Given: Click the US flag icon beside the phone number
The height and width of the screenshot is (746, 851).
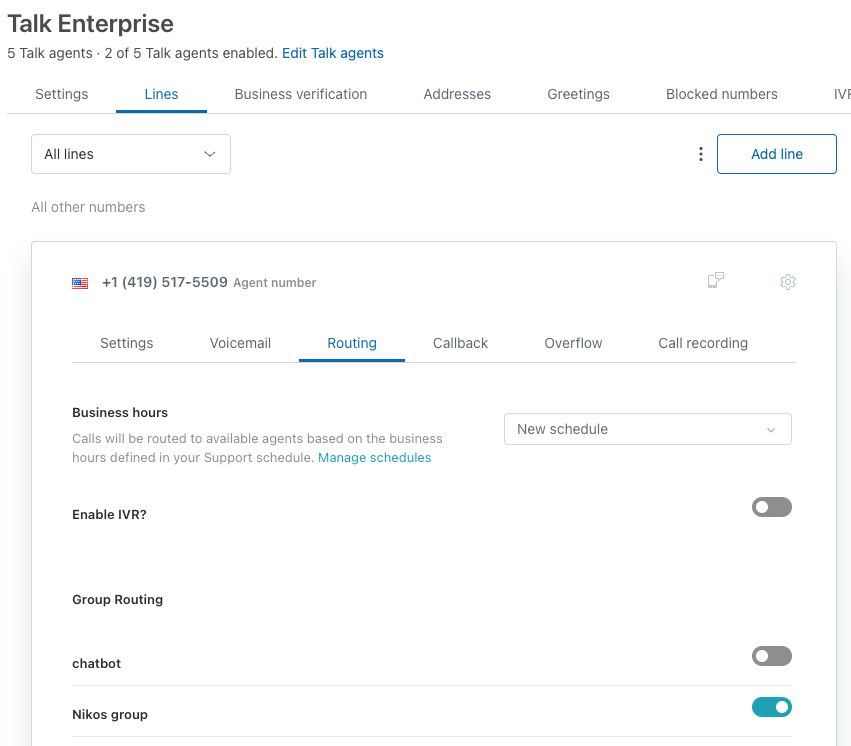Looking at the screenshot, I should coord(80,282).
